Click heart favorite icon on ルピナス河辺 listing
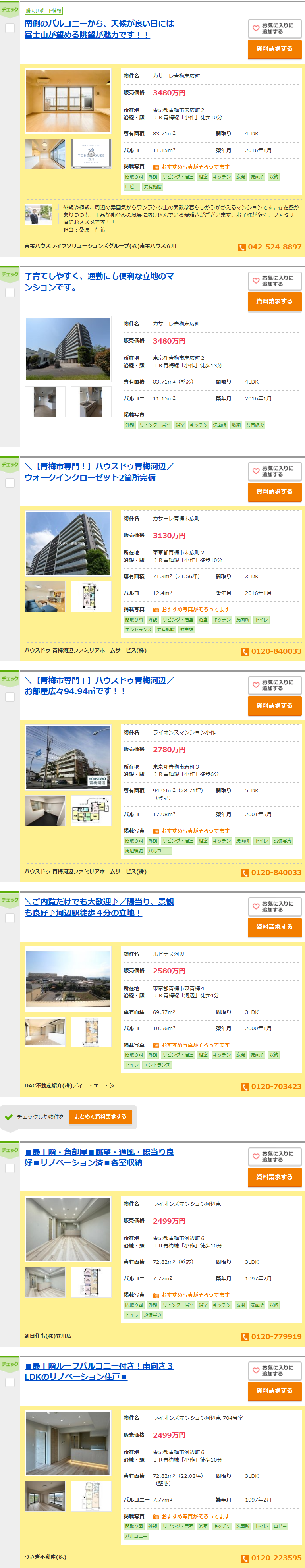The height and width of the screenshot is (1568, 305). pyautogui.click(x=256, y=906)
